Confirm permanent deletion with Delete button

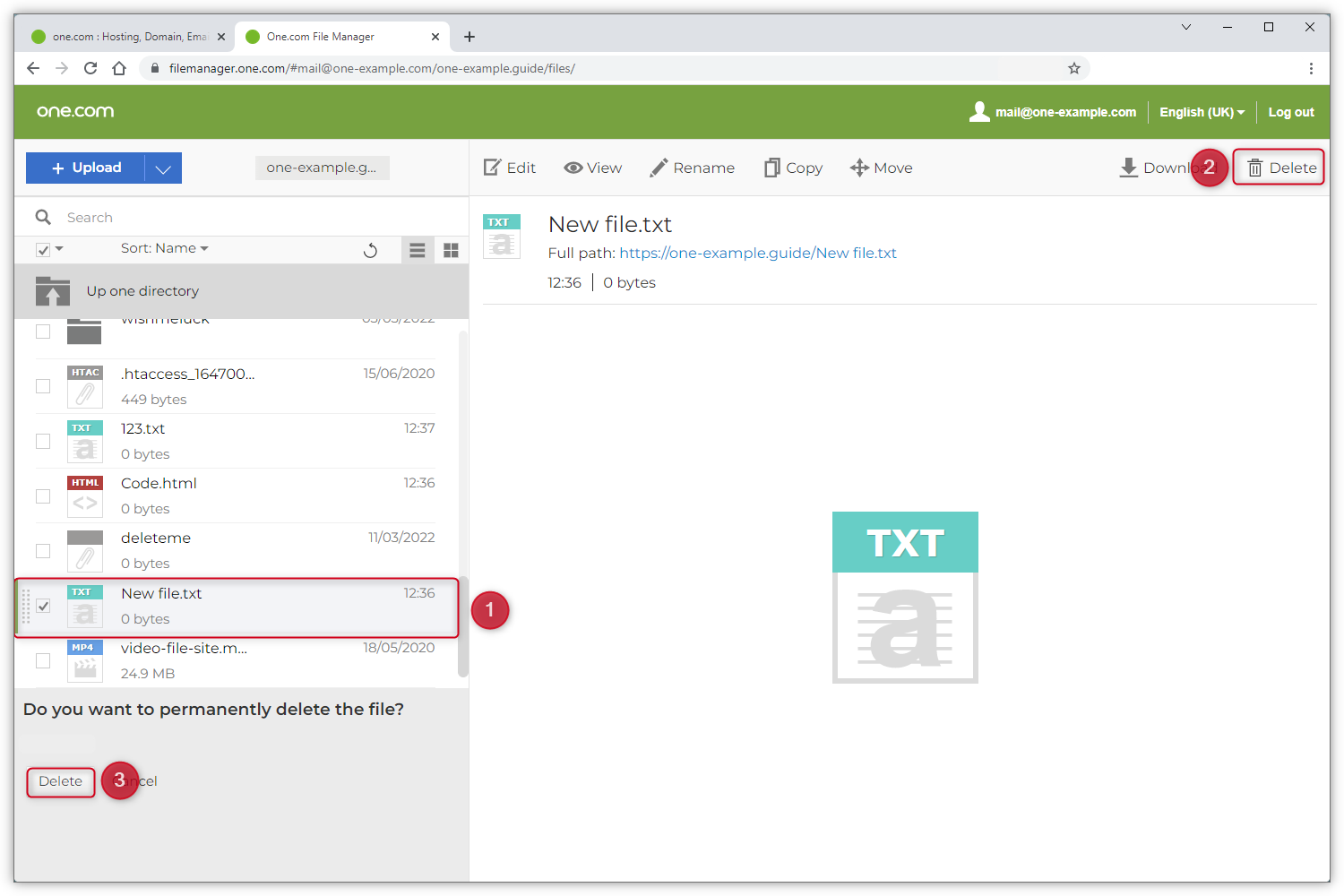click(61, 781)
